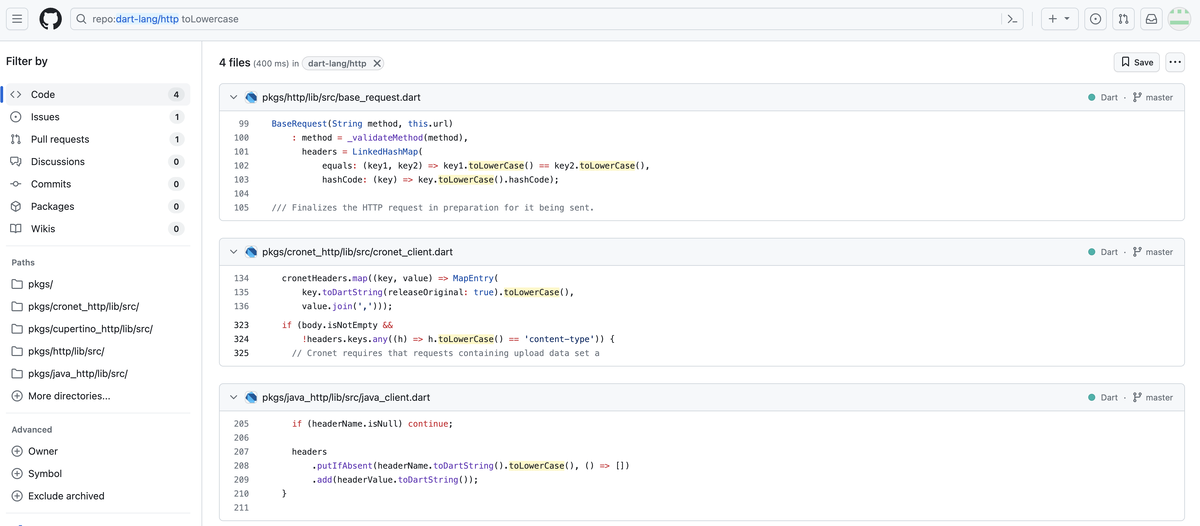Open the notifications inbox icon
1200x526 pixels.
click(x=1152, y=19)
